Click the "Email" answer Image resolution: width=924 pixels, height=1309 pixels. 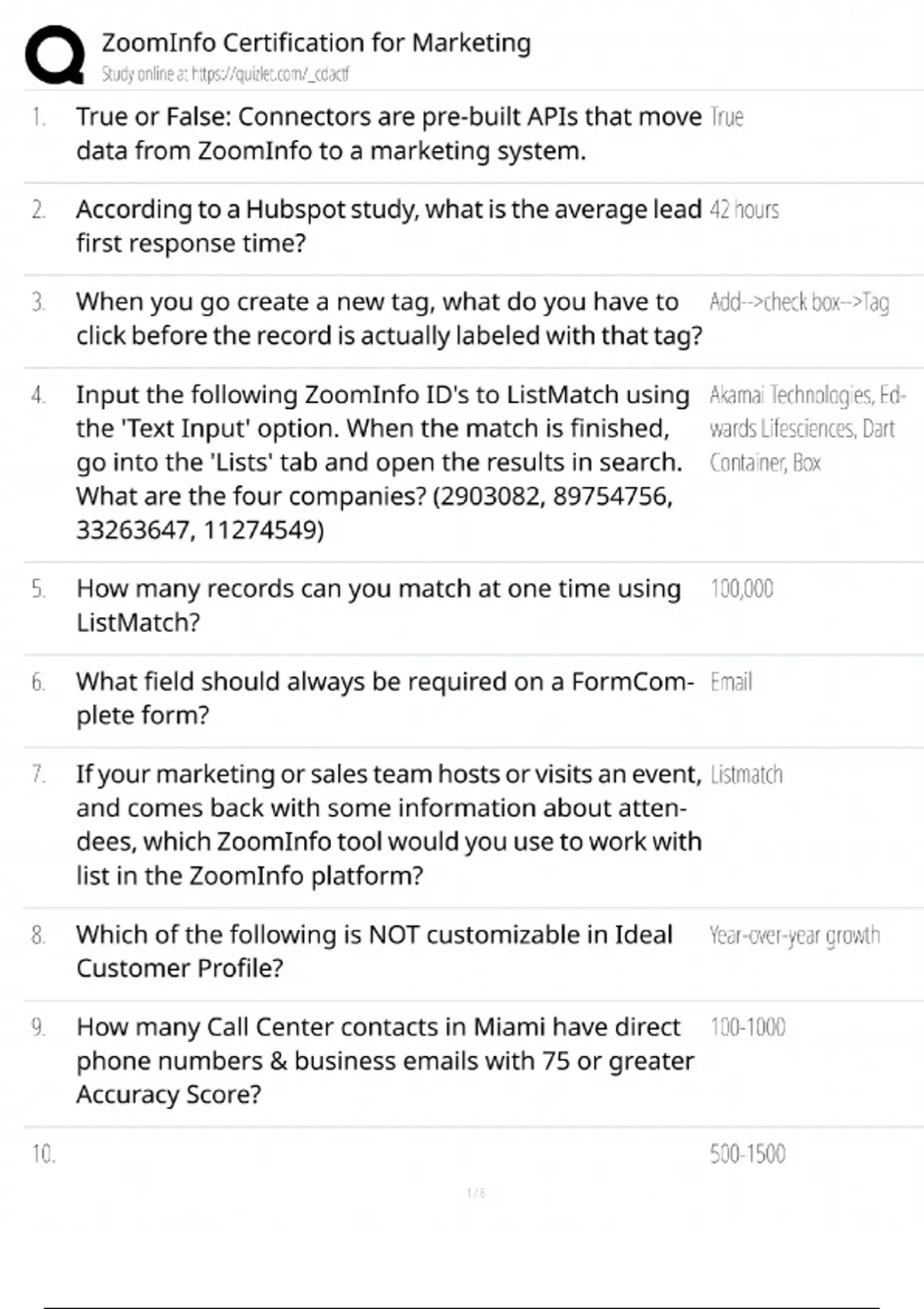(731, 682)
